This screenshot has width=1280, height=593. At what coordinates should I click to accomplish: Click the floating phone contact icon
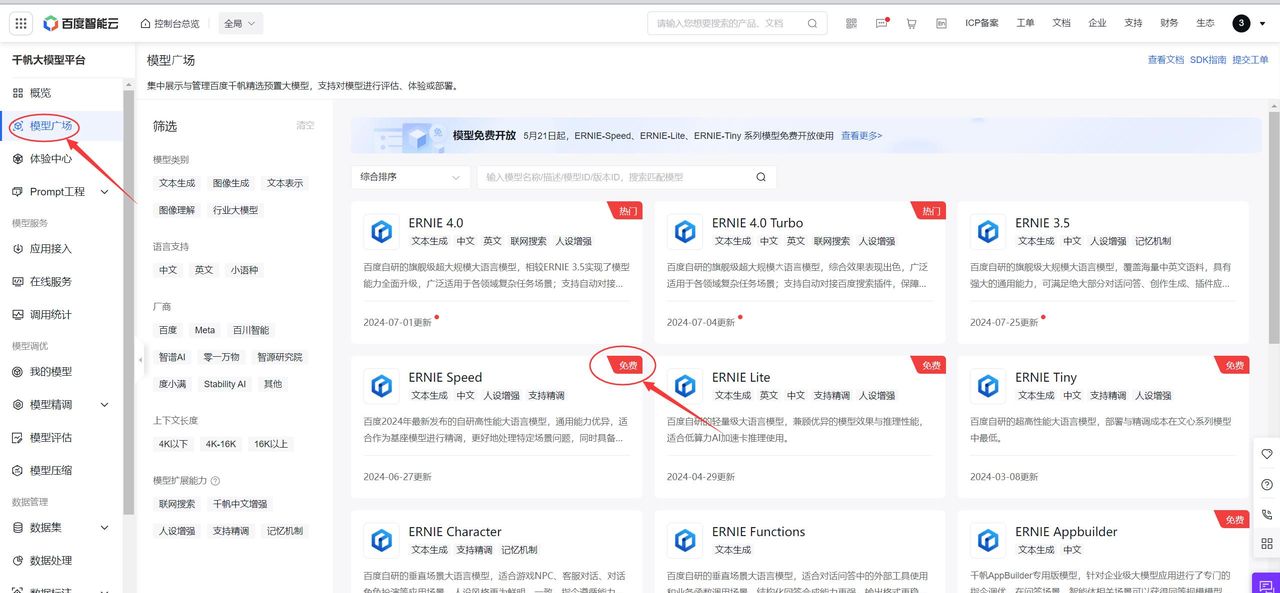coord(1267,514)
